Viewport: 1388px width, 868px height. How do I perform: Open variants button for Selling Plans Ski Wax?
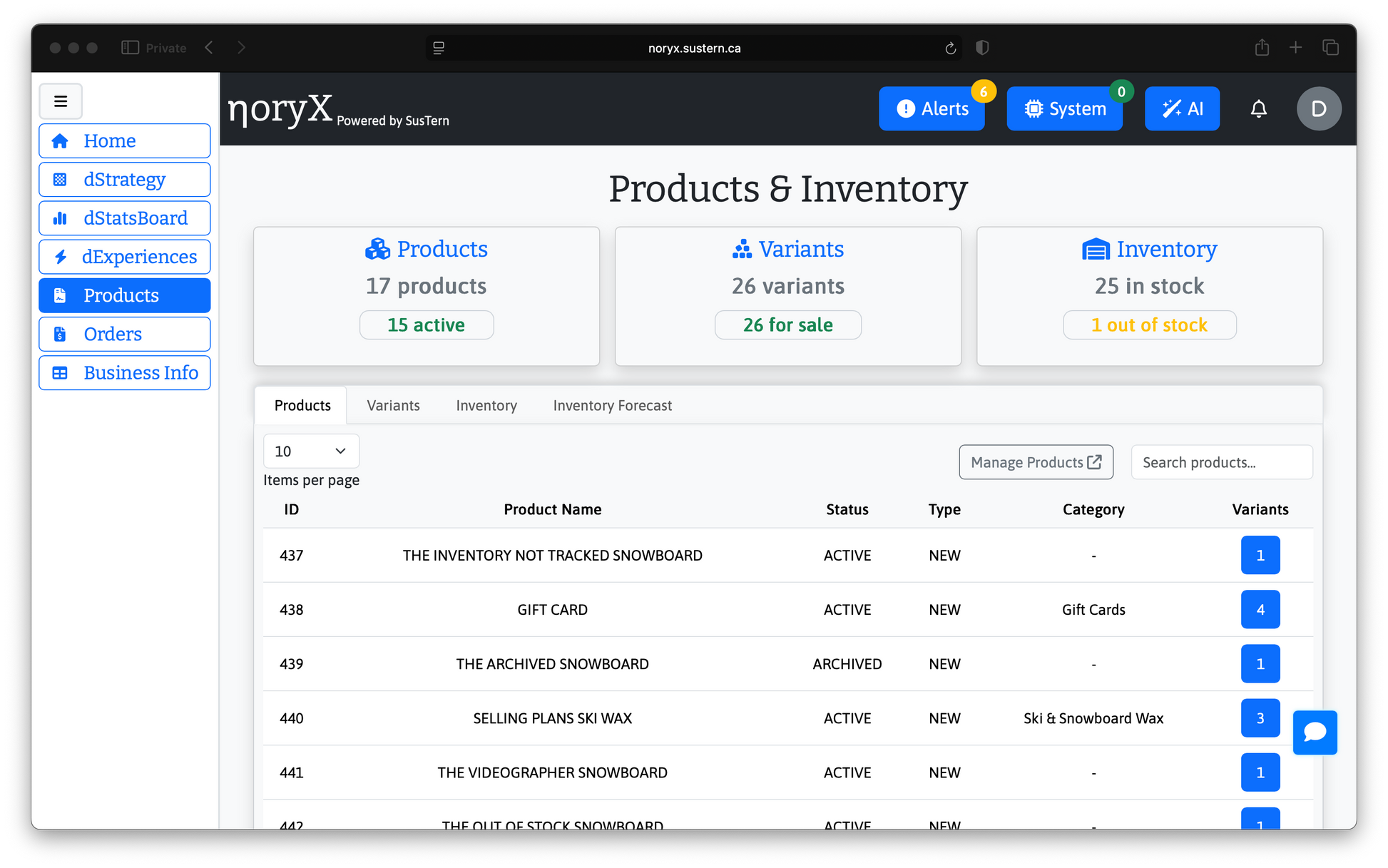1260,718
